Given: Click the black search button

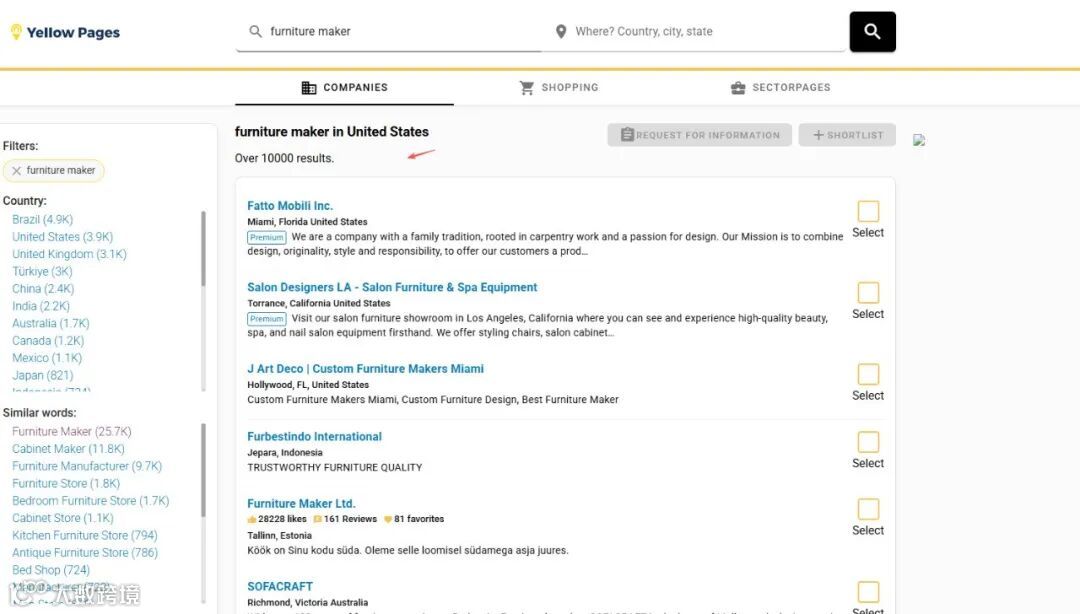Looking at the screenshot, I should click(x=872, y=32).
